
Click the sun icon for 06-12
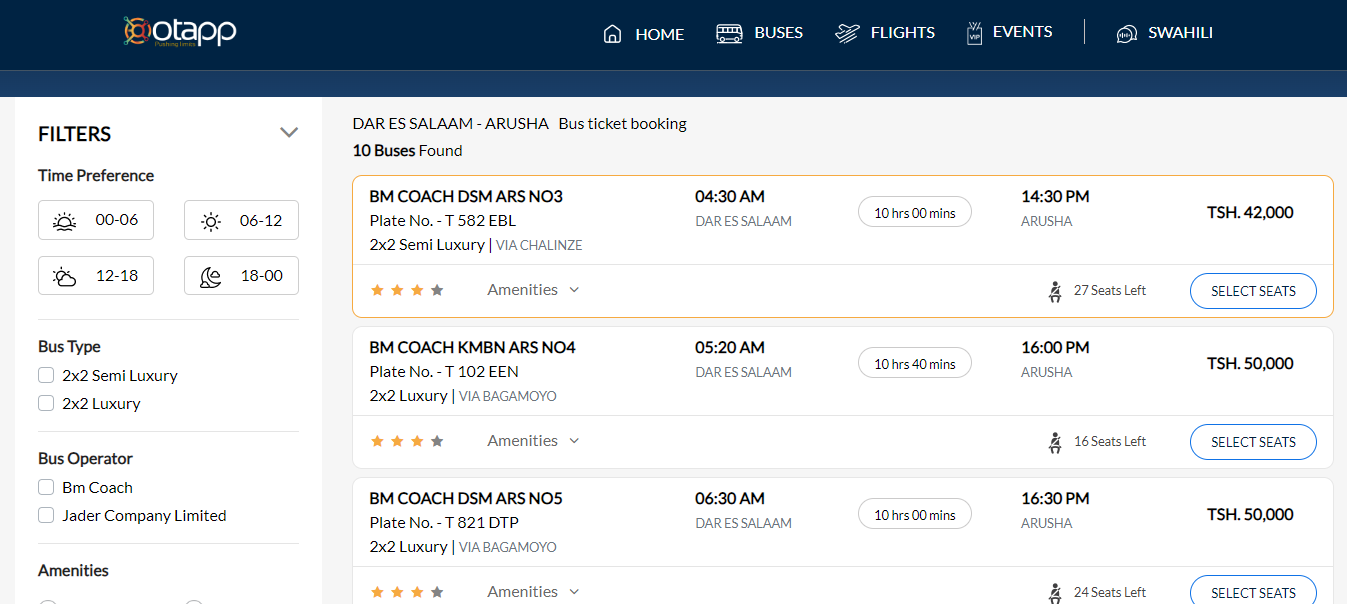click(x=211, y=221)
